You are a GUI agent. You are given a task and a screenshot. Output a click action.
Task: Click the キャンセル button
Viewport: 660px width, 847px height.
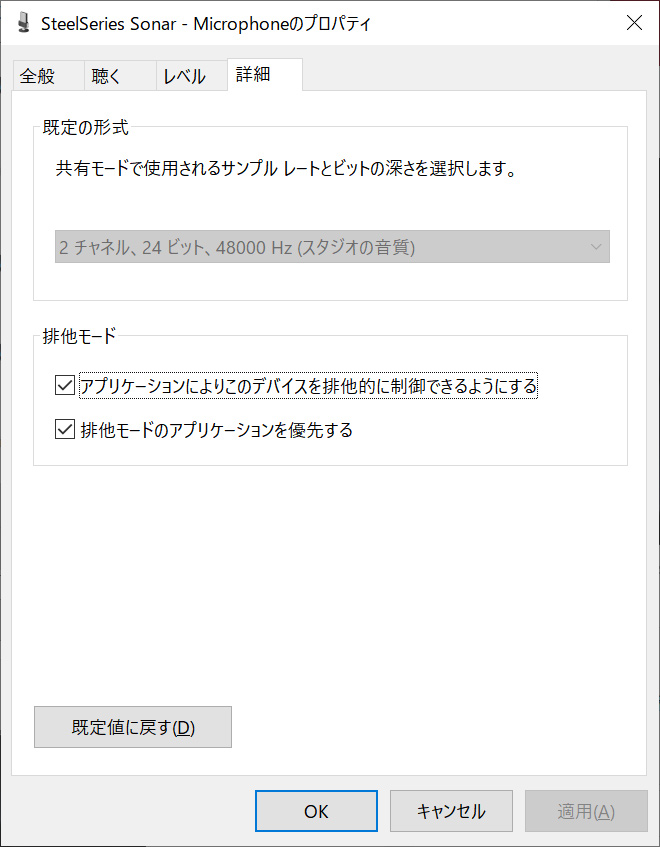pyautogui.click(x=451, y=811)
